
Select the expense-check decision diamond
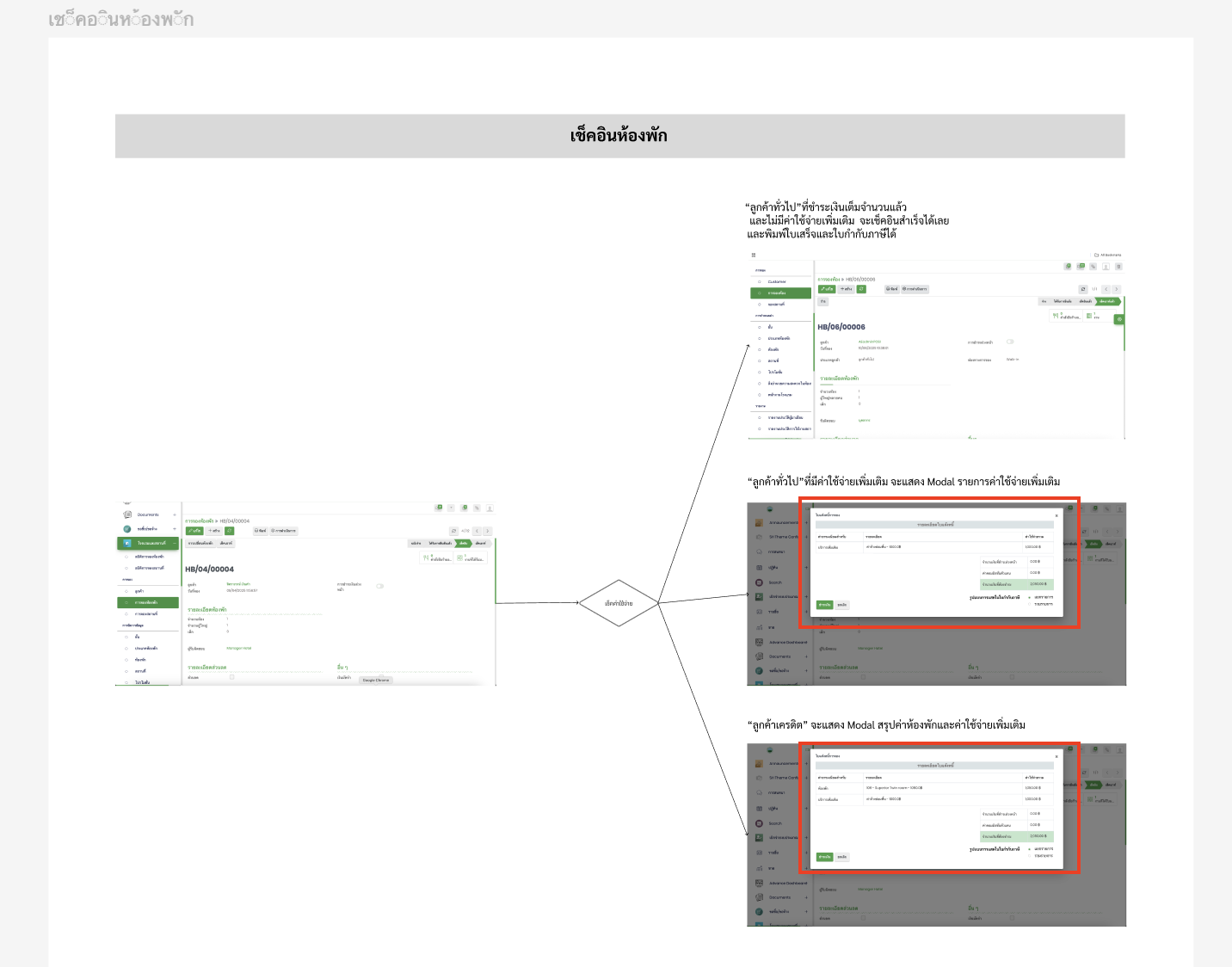click(619, 603)
